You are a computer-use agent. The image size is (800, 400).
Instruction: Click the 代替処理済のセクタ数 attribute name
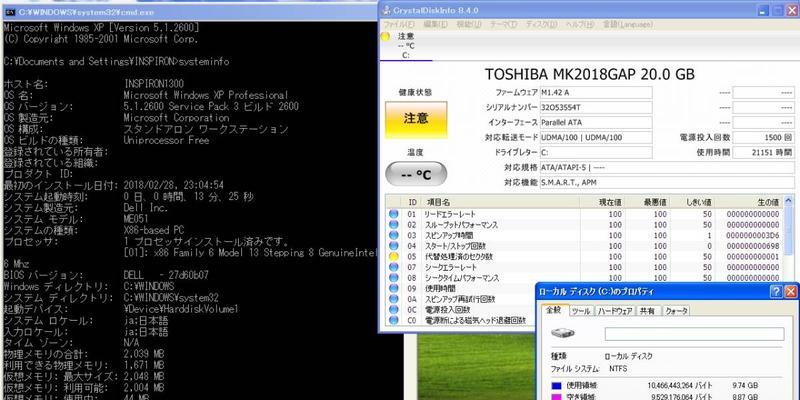tap(458, 257)
